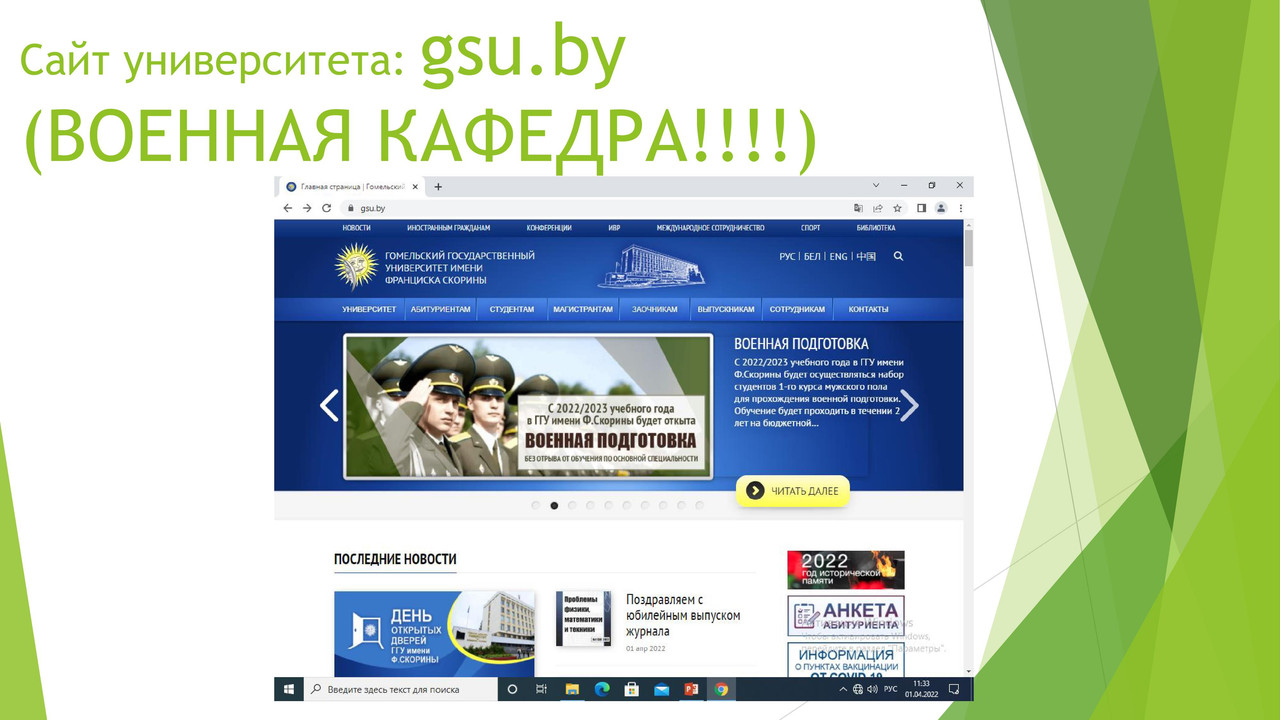Open ИНОСТРАННЫМ ГРАЖДАНАМ link

[448, 228]
